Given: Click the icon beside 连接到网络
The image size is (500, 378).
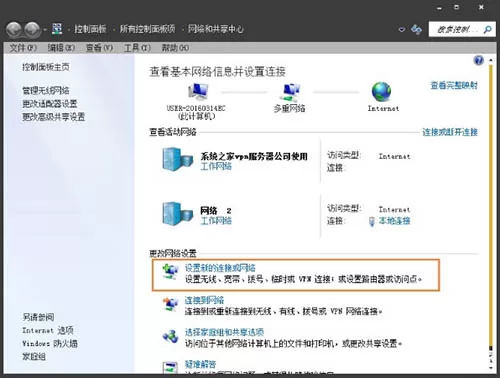Looking at the screenshot, I should [x=170, y=305].
